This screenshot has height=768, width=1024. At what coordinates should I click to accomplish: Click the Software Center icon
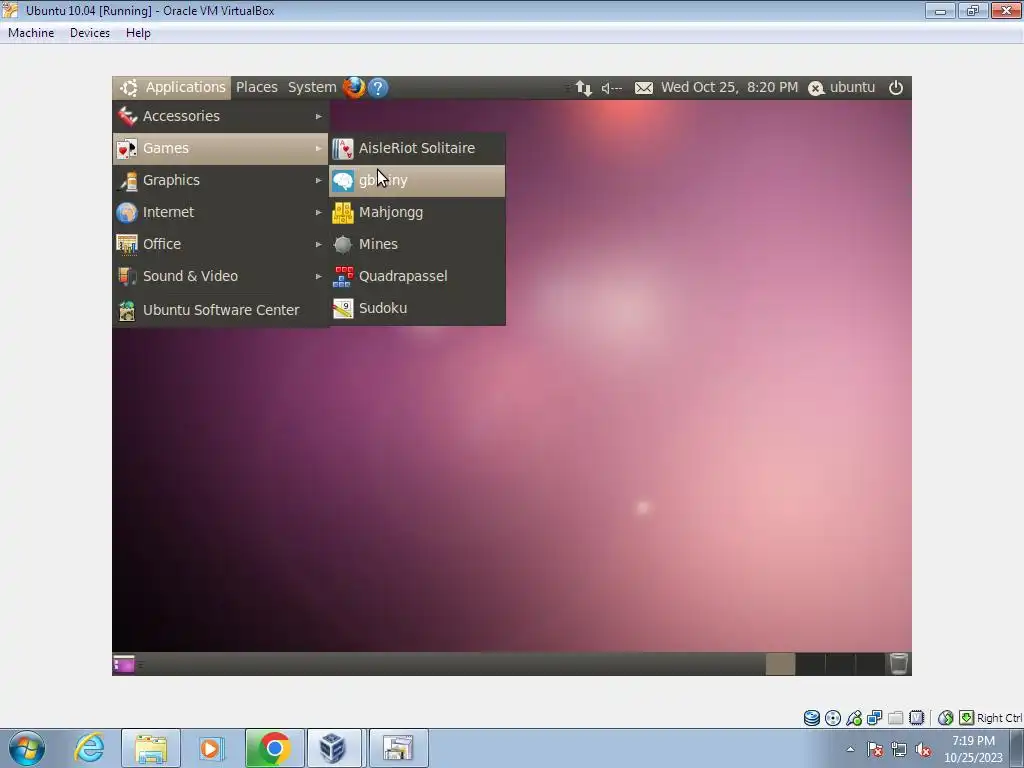[x=127, y=310]
